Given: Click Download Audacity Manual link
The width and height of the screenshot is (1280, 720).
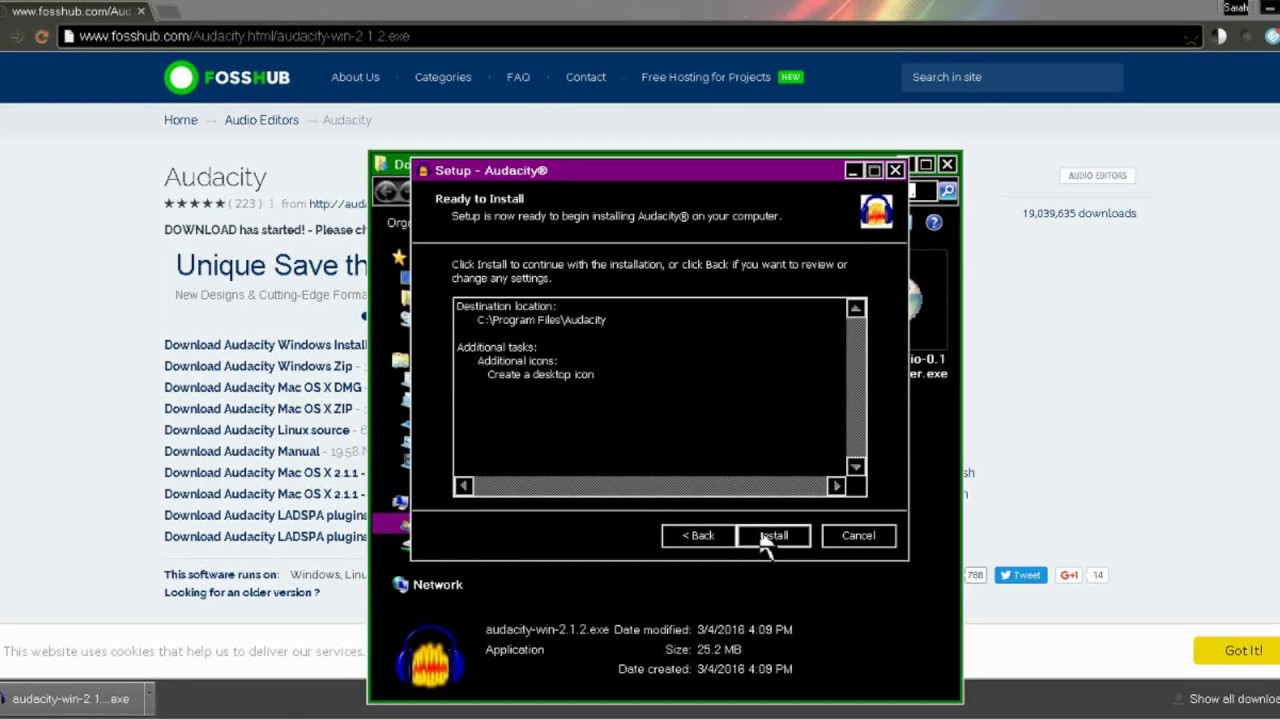Looking at the screenshot, I should click(x=242, y=452).
